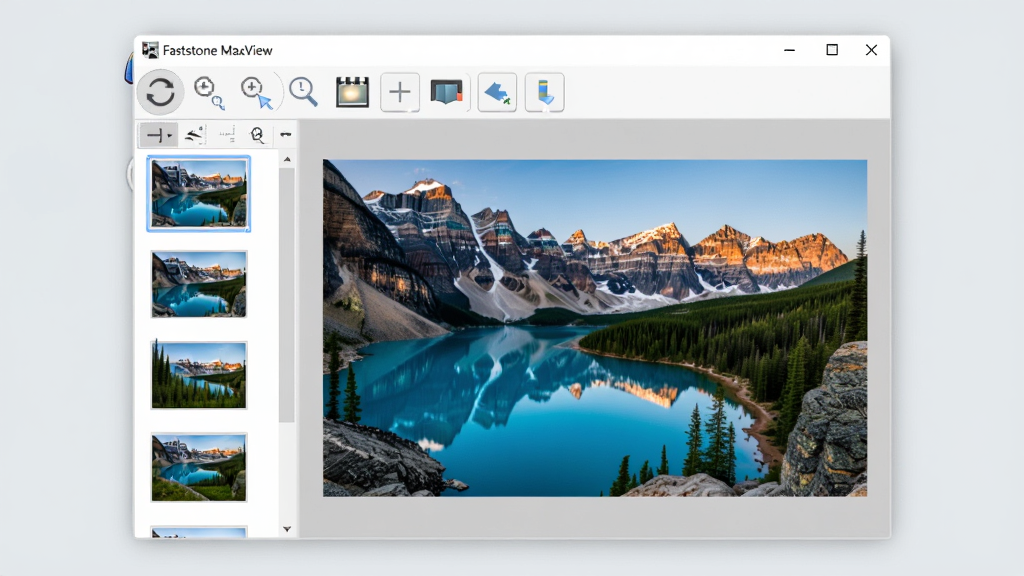Click the dash icon at sidebar toolbar end

click(285, 135)
